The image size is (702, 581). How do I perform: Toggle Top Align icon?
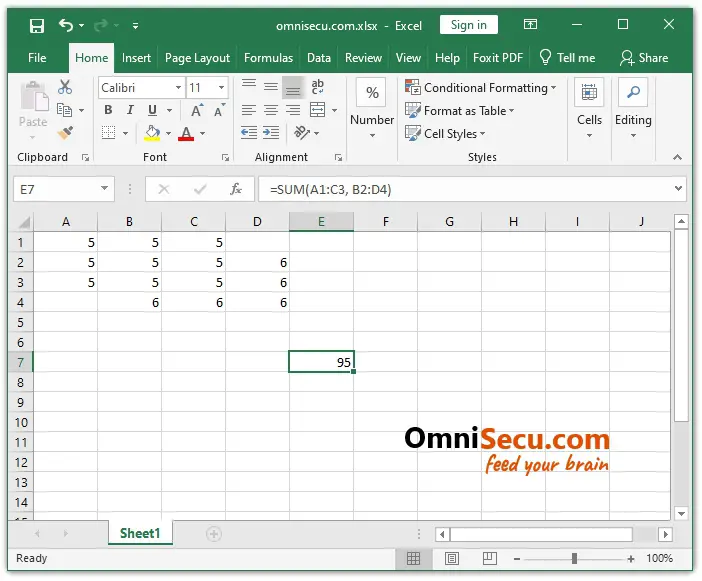(x=249, y=85)
